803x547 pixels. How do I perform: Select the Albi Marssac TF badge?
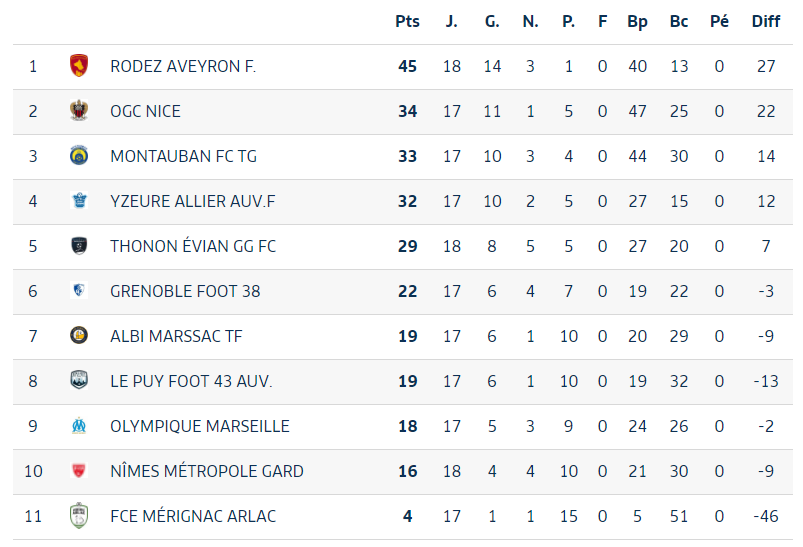point(79,335)
